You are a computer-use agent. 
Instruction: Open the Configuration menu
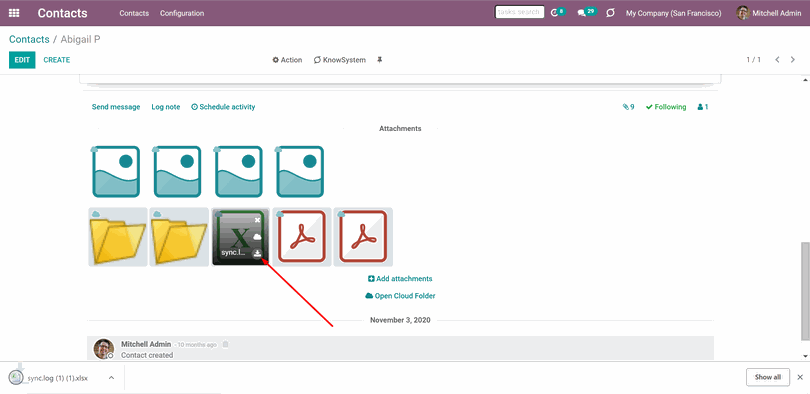pos(182,13)
